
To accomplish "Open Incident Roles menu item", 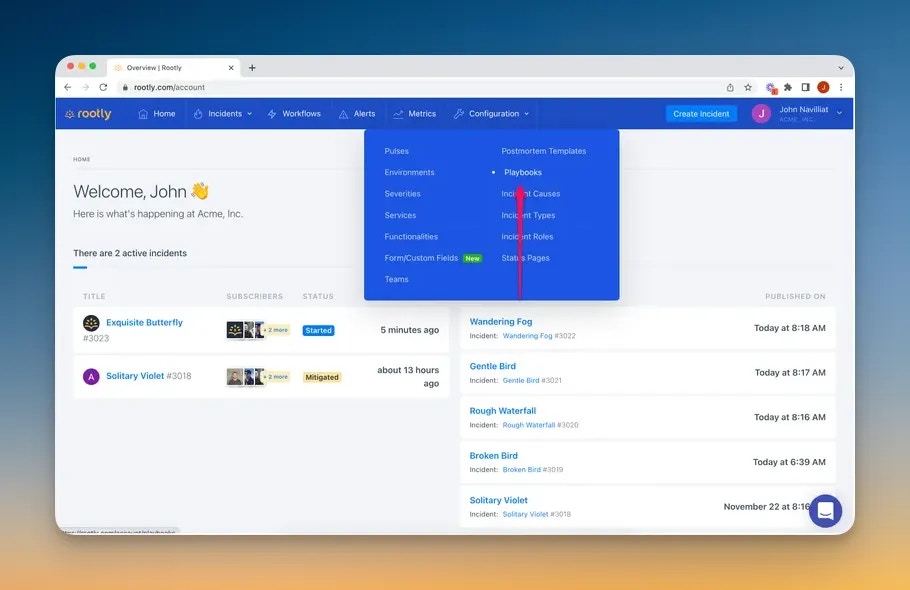I will pos(527,237).
